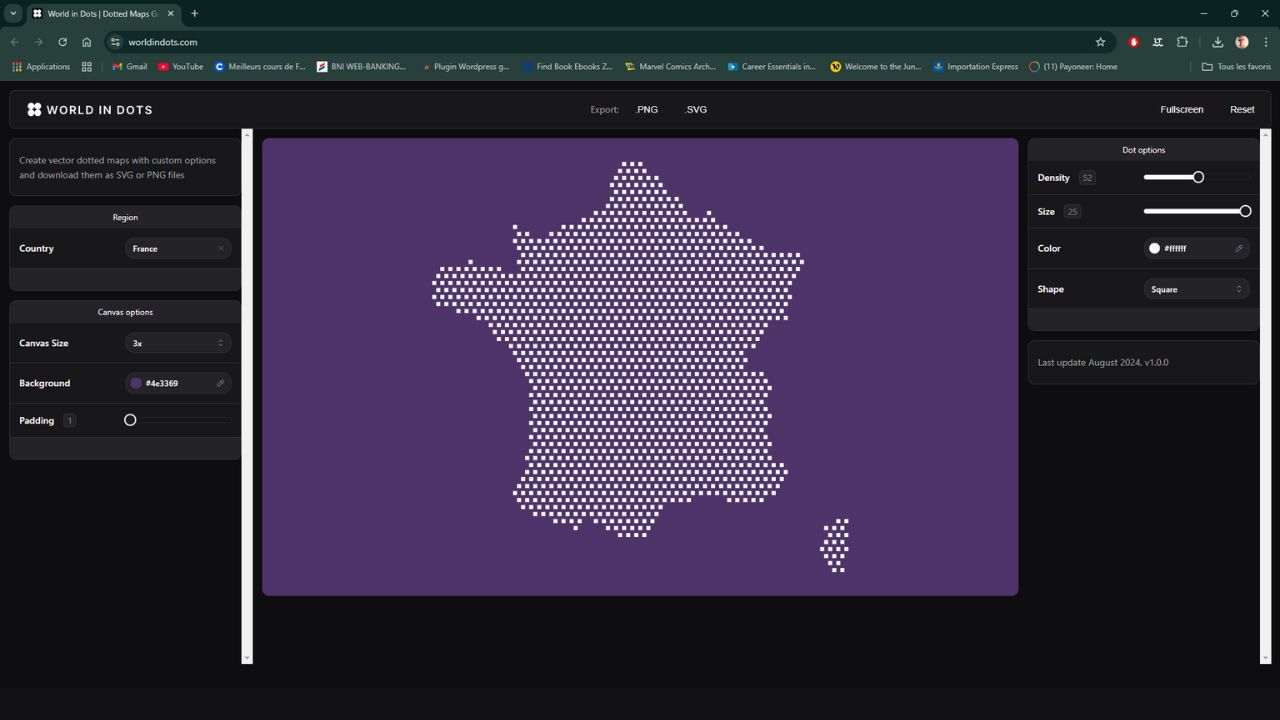Remove France using the X icon
The height and width of the screenshot is (720, 1280).
220,248
